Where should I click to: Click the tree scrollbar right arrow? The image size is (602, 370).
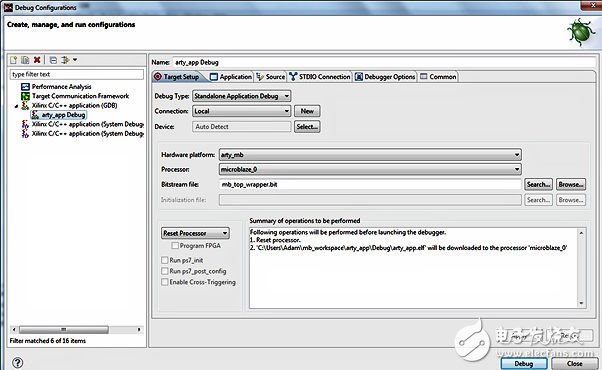pos(139,330)
